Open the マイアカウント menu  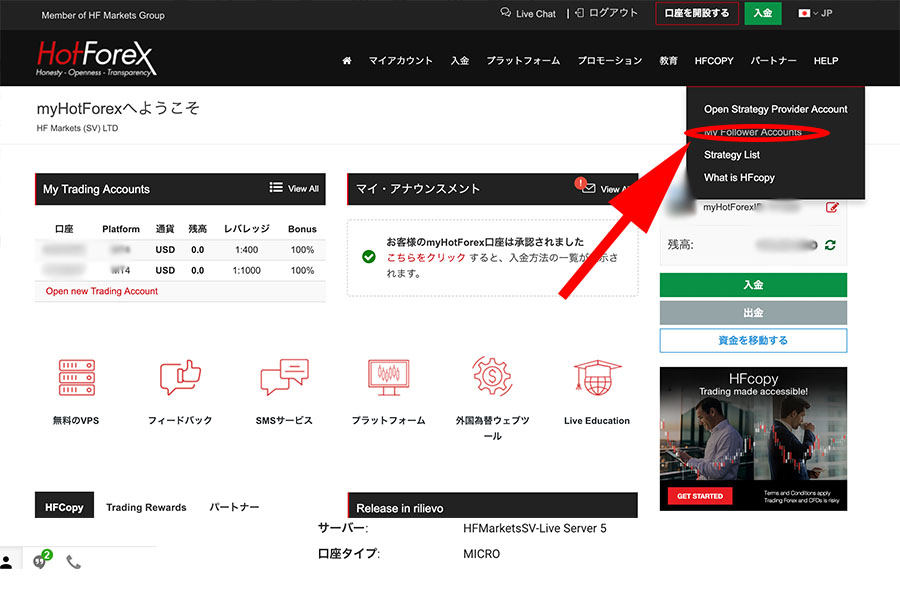(401, 60)
